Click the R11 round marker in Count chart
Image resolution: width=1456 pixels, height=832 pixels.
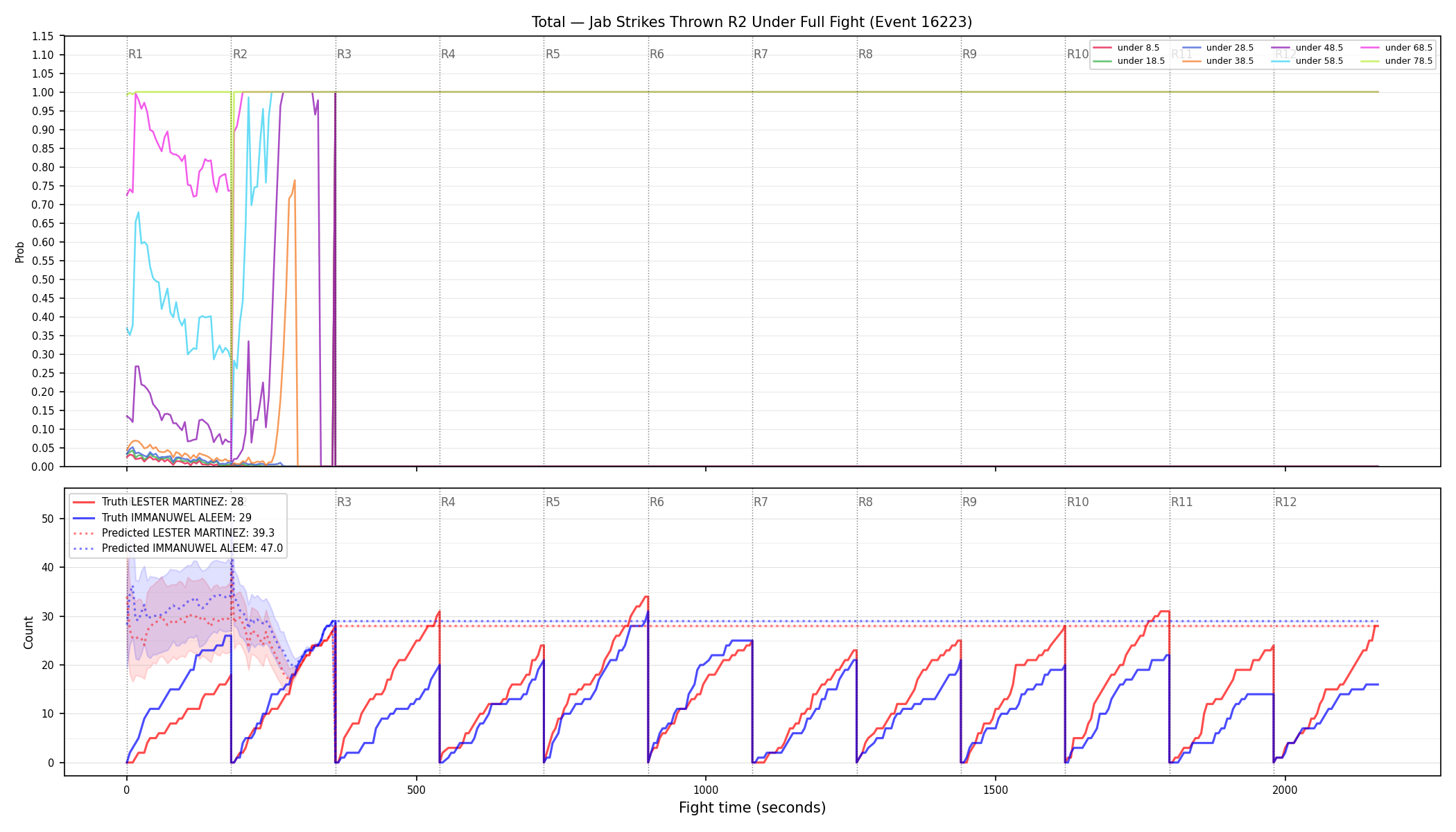(x=1182, y=502)
